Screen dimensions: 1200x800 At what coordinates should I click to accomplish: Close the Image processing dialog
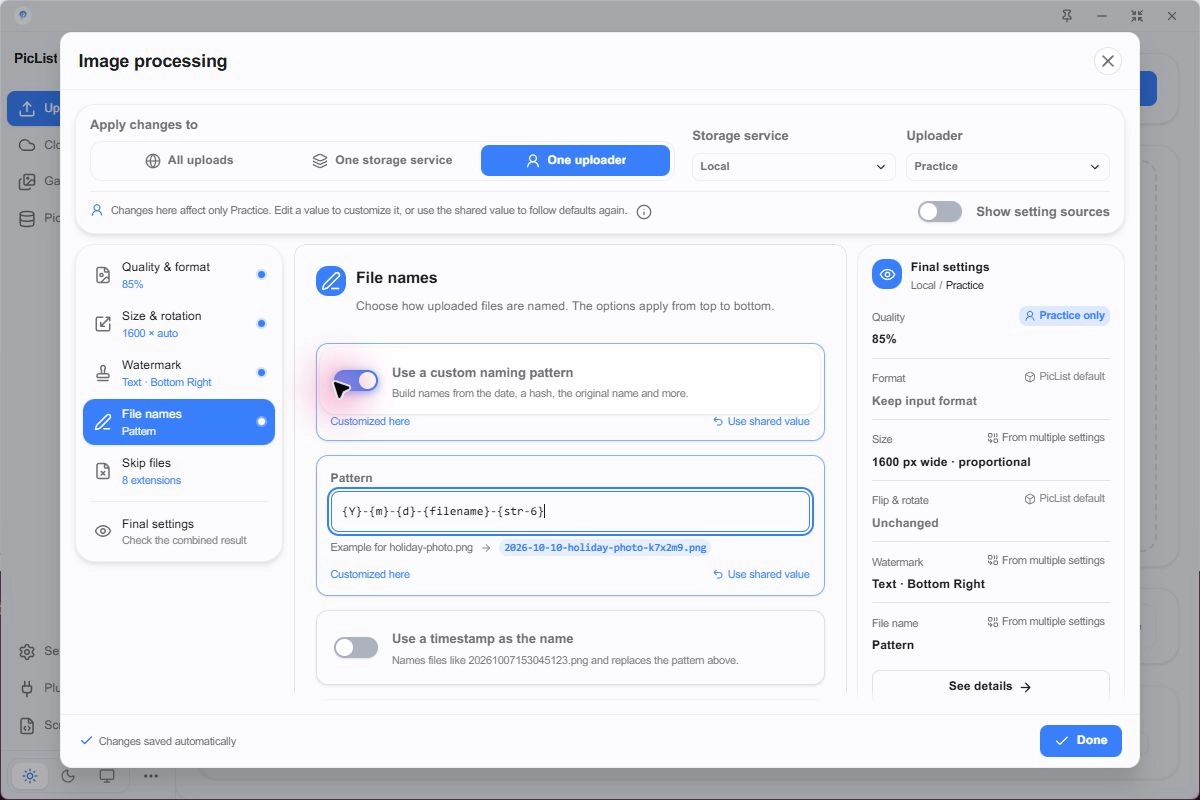[x=1107, y=61]
